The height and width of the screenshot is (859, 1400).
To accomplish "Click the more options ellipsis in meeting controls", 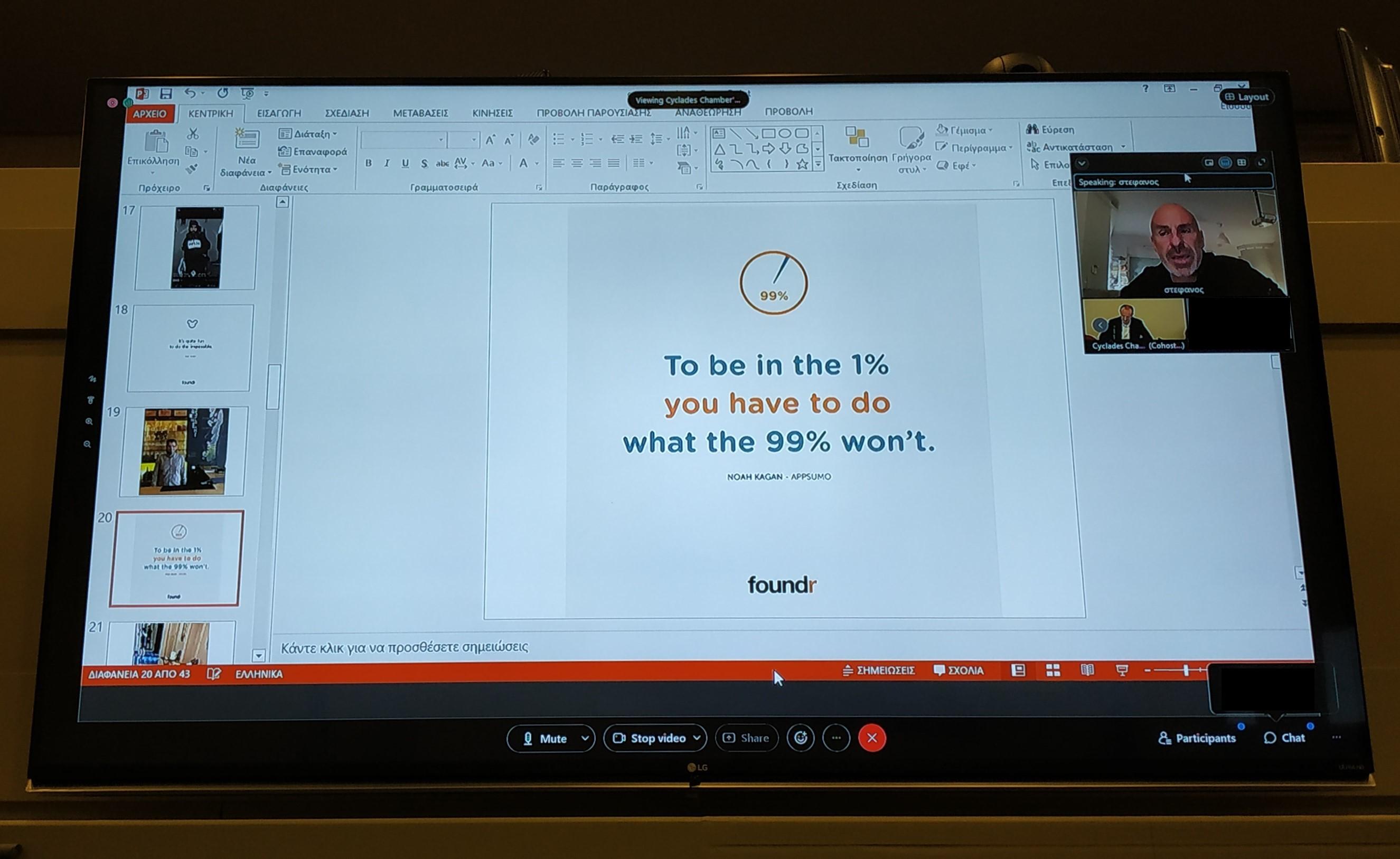I will (x=837, y=738).
